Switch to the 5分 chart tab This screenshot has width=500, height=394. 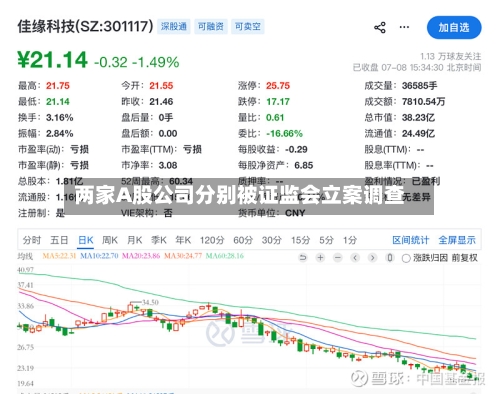[x=326, y=240]
